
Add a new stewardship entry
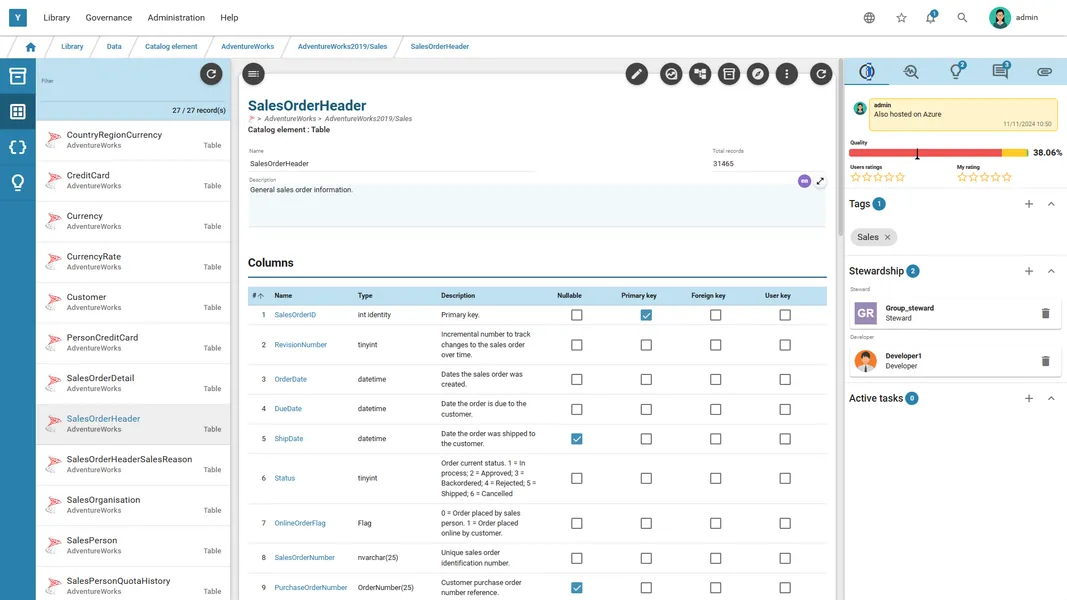(1029, 271)
